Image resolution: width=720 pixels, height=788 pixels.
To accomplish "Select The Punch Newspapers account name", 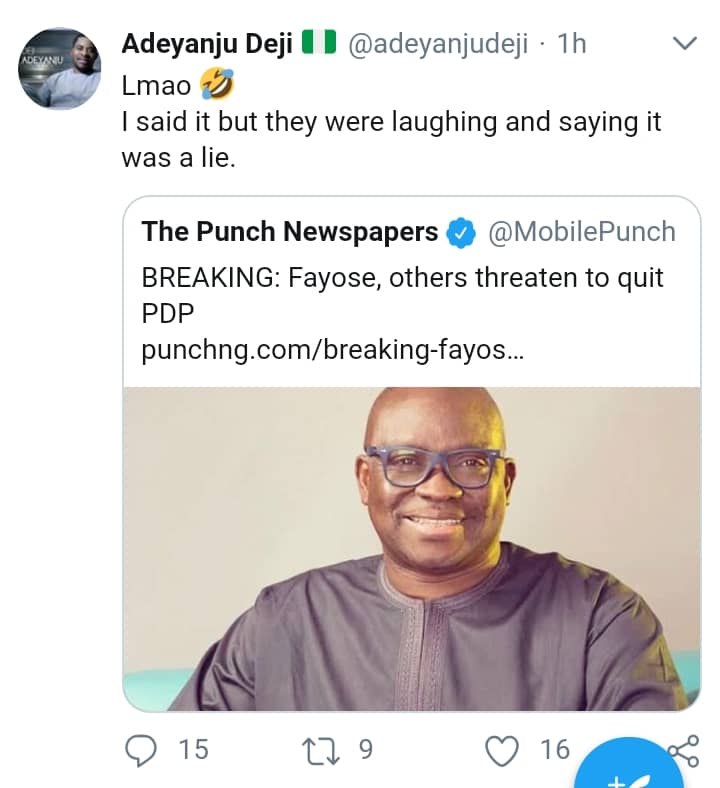I will coord(290,233).
